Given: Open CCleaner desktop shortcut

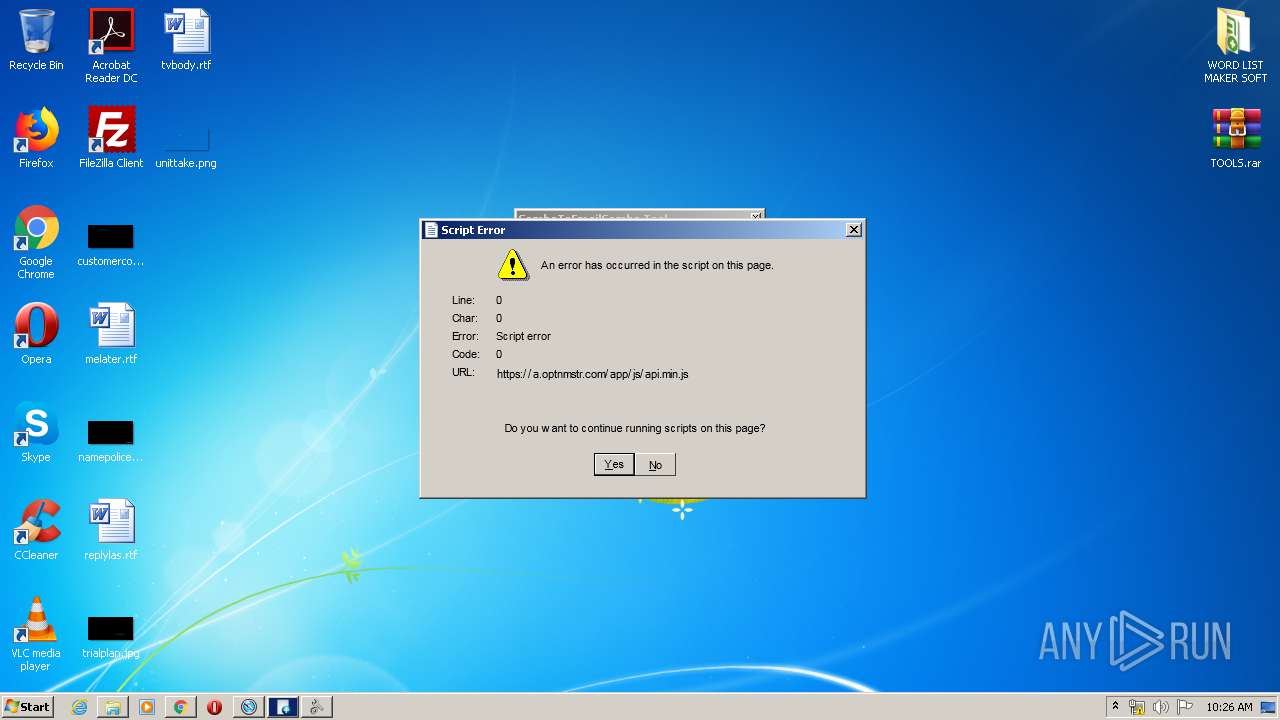Looking at the screenshot, I should 36,530.
